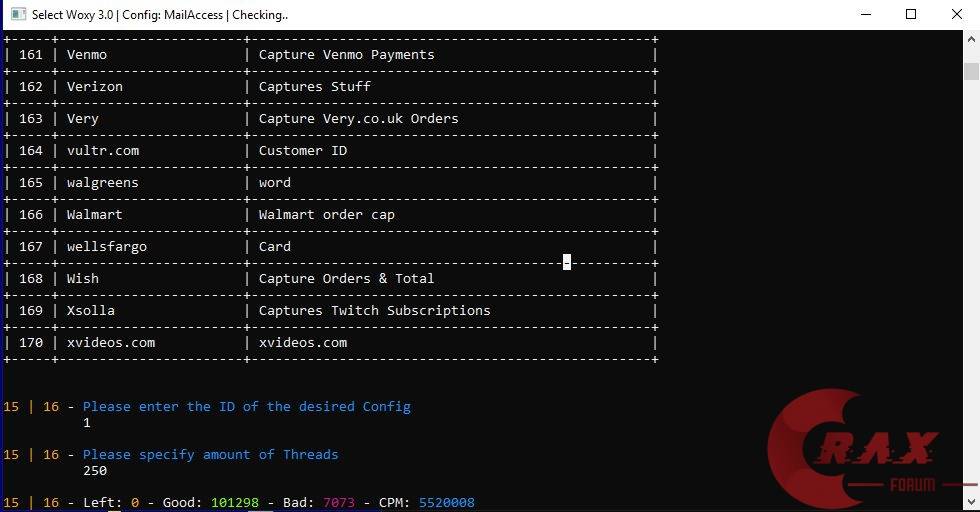
Task: Minimize the Woxy console window
Action: point(864,14)
